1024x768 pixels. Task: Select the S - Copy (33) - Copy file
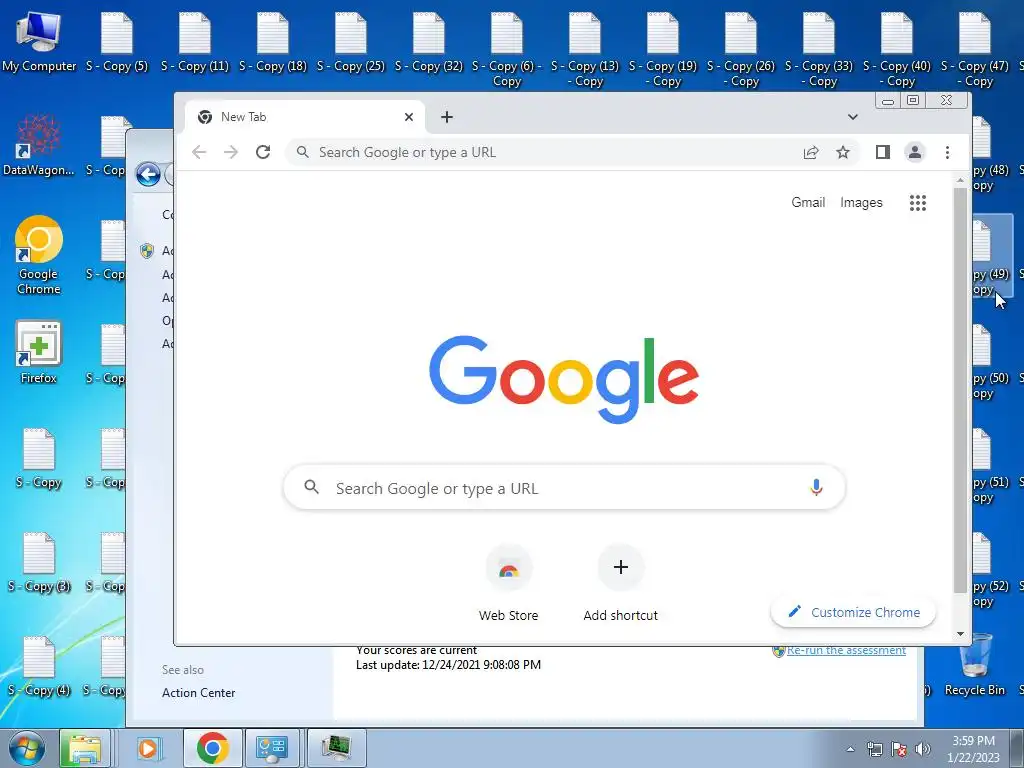(x=818, y=49)
